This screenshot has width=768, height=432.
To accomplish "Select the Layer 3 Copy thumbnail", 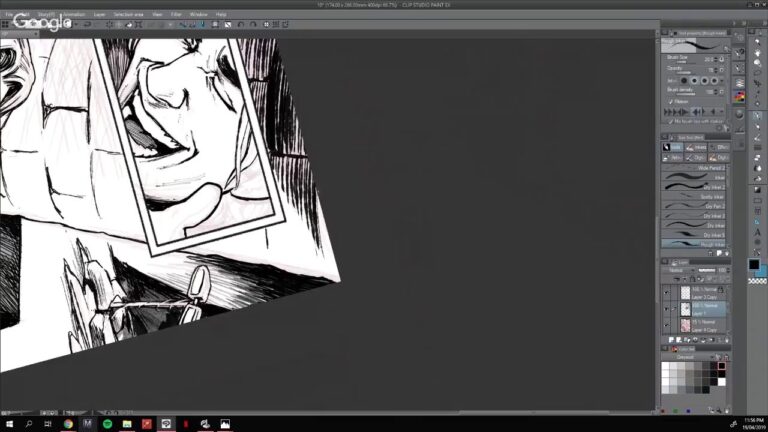I will pos(685,293).
